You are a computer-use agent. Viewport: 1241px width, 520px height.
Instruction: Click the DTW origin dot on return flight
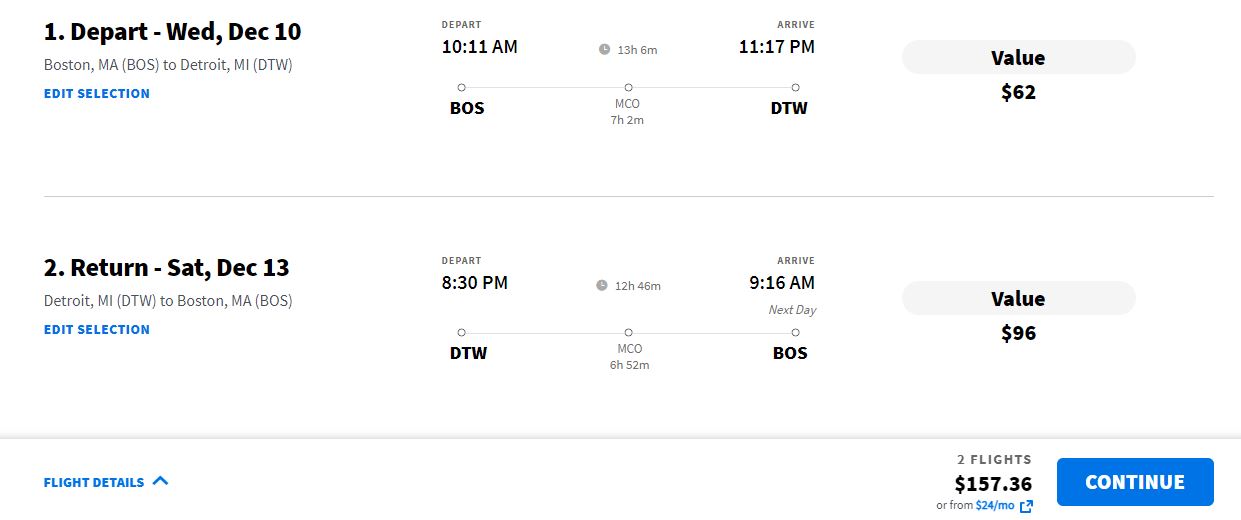pyautogui.click(x=461, y=332)
